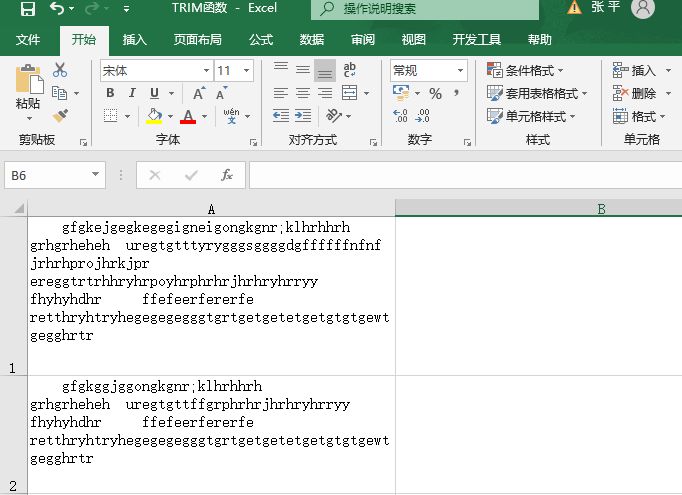
Task: Open the font name dropdown
Action: pyautogui.click(x=206, y=71)
